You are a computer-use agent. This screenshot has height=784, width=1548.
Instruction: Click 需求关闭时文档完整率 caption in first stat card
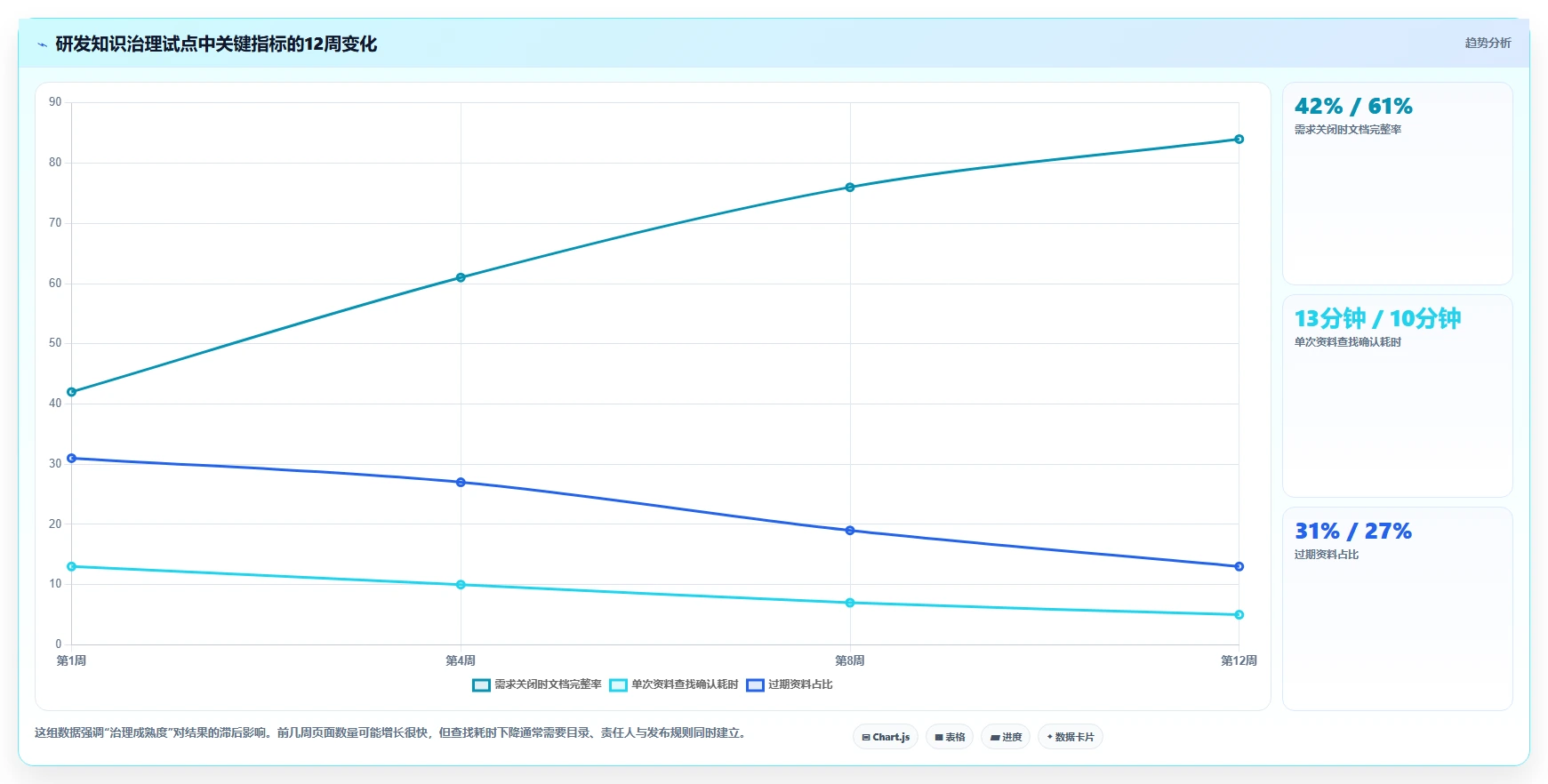(x=1348, y=130)
